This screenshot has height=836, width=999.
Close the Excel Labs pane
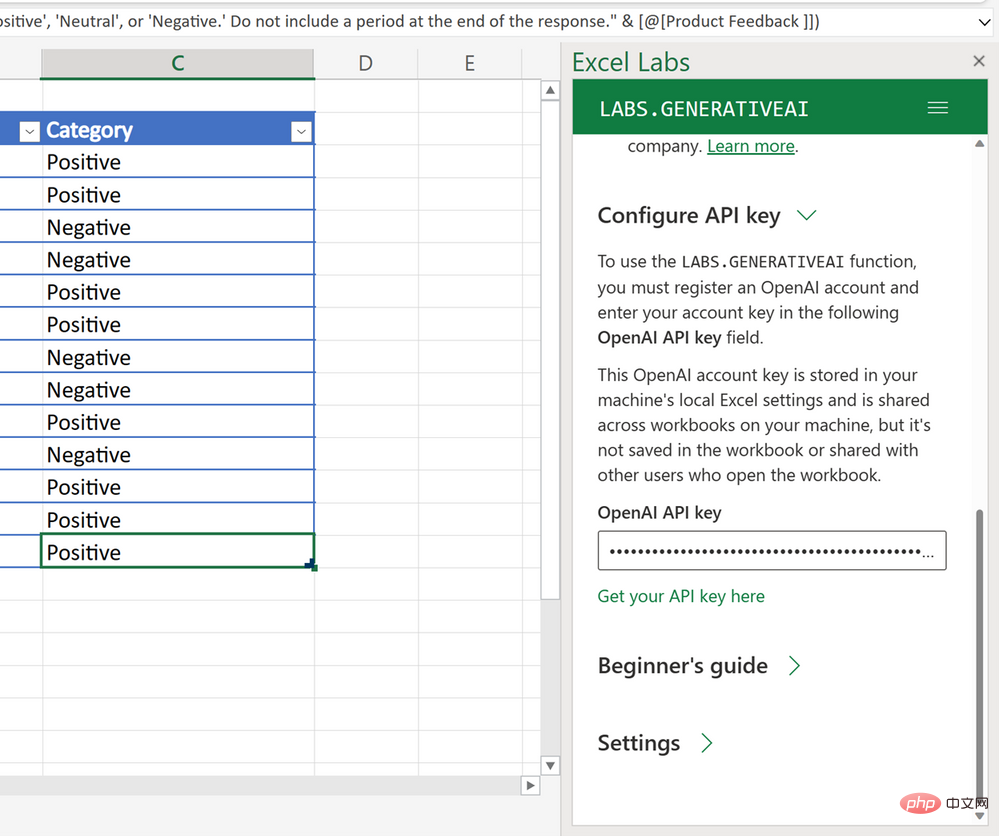point(978,61)
